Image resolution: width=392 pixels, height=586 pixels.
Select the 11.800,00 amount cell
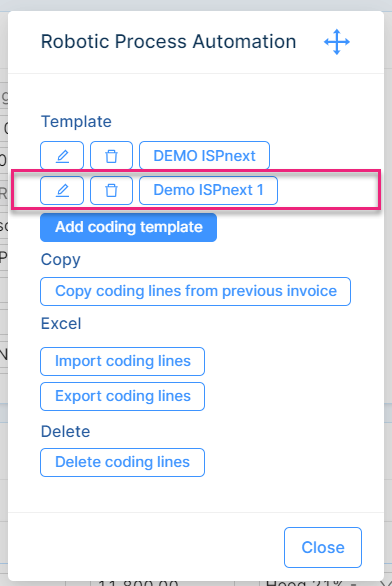138,583
